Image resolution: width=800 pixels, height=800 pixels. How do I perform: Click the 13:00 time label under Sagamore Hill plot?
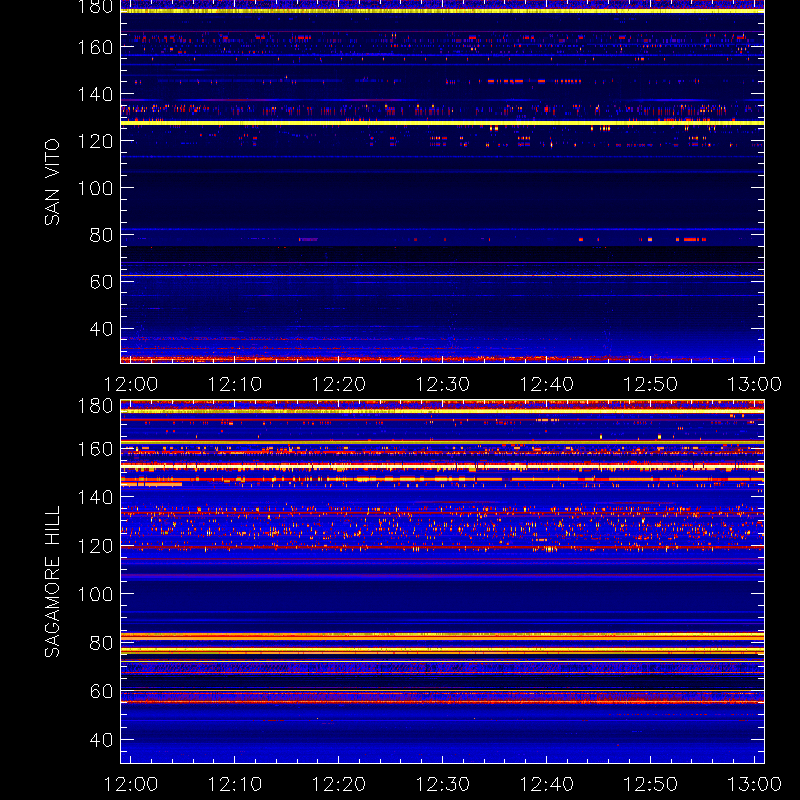[754, 784]
